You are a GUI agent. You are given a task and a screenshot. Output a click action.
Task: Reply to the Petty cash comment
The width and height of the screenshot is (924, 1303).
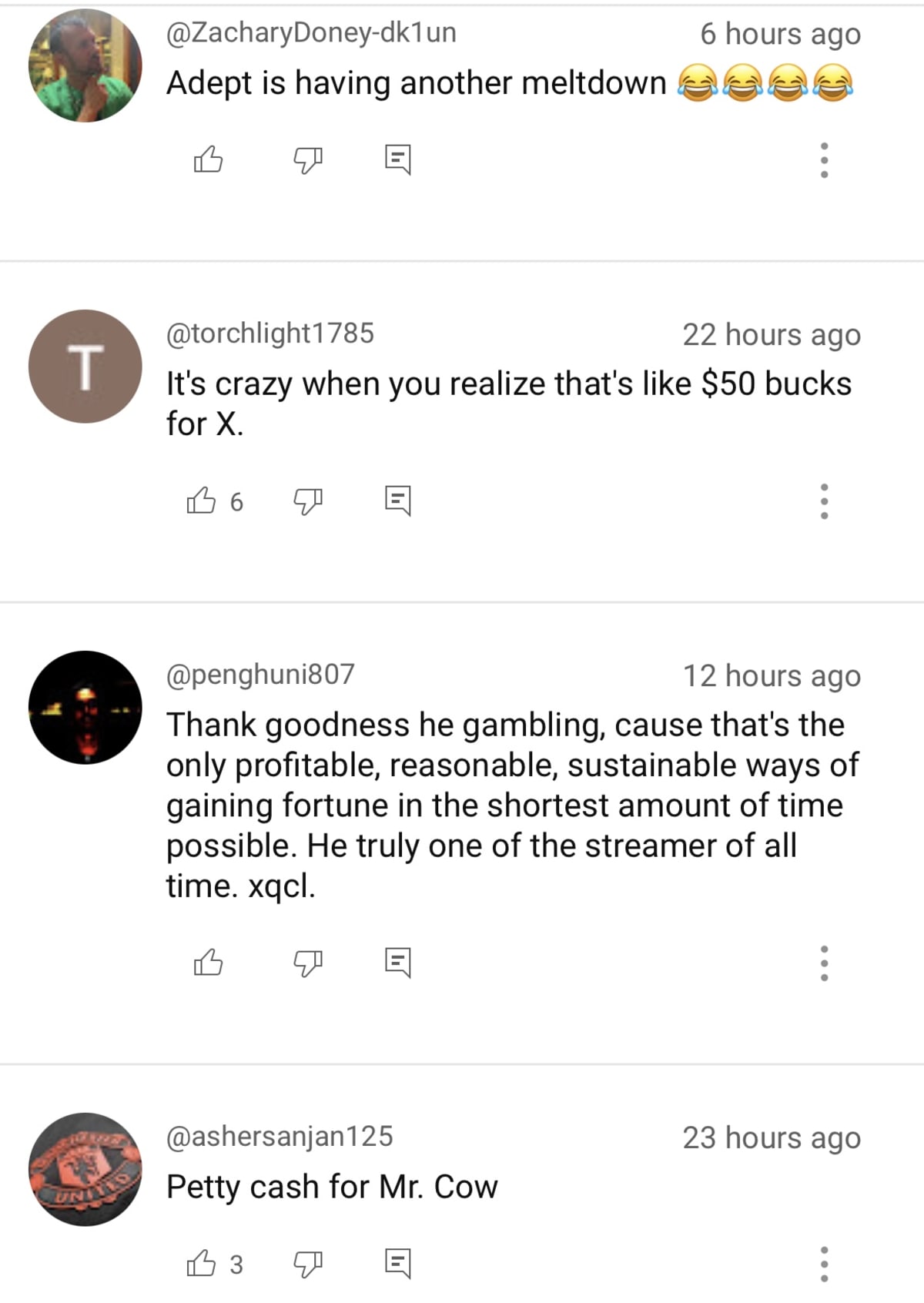pyautogui.click(x=398, y=1261)
